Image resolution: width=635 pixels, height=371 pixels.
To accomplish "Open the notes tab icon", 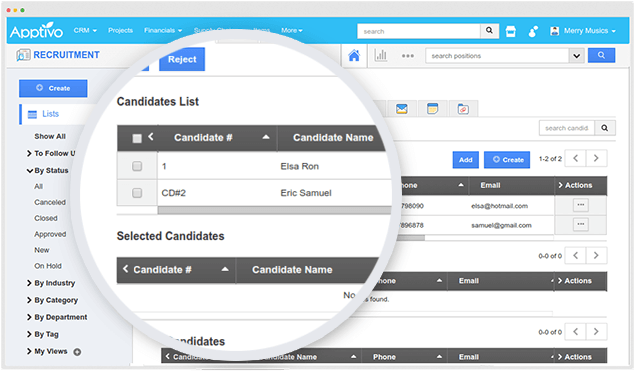I will pos(433,109).
